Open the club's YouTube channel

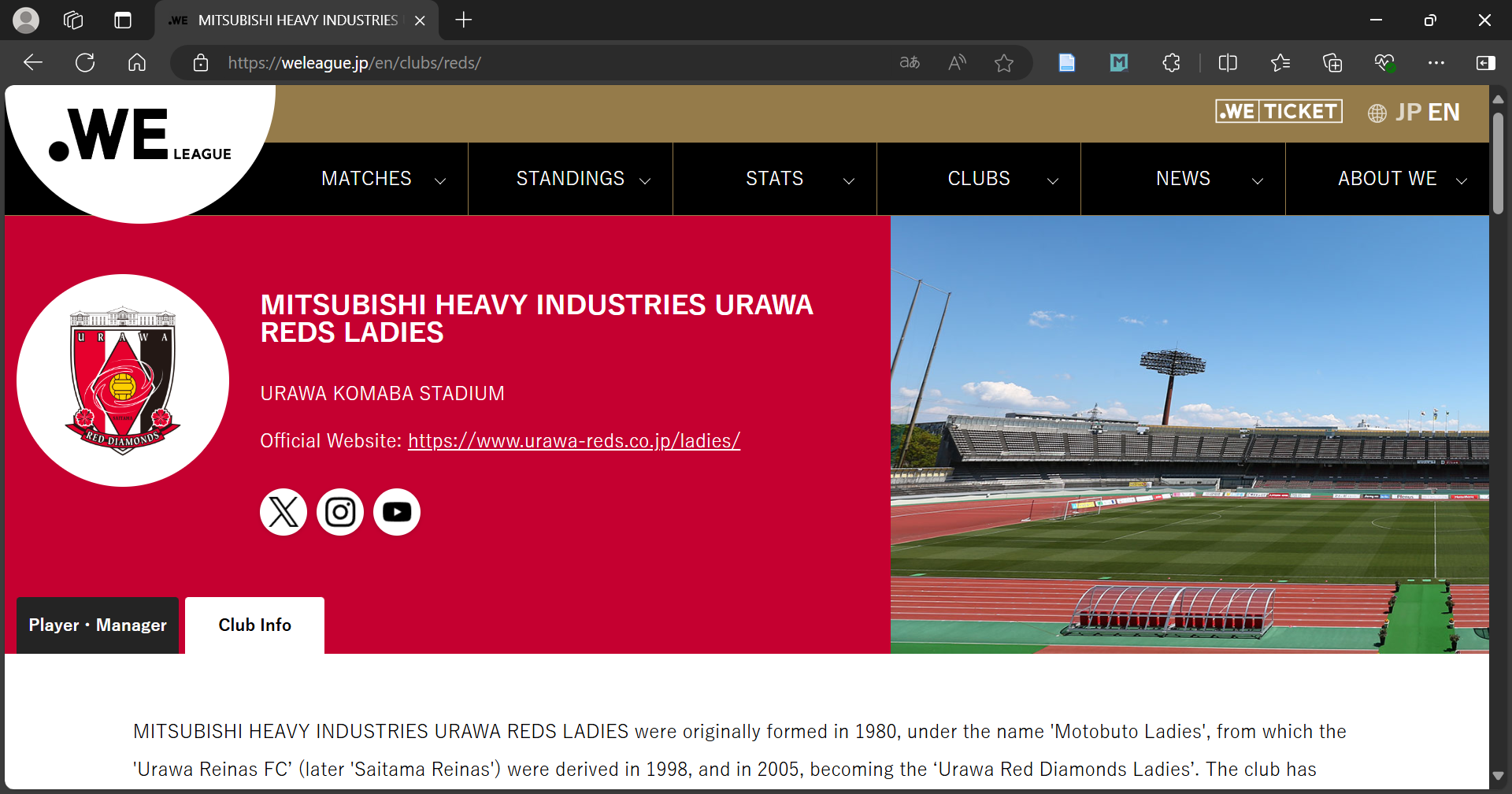click(x=397, y=512)
